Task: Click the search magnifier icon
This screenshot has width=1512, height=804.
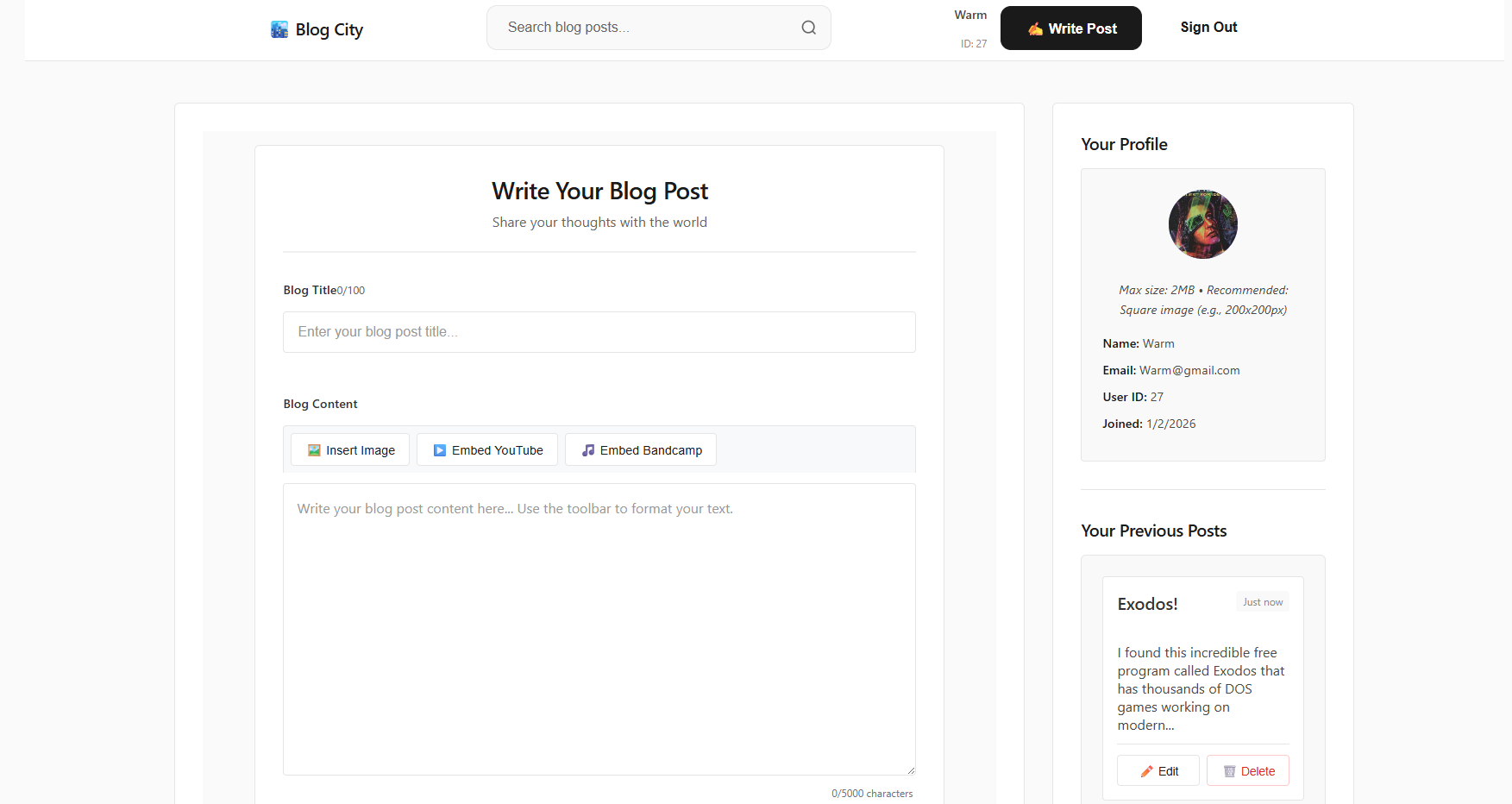Action: click(808, 27)
